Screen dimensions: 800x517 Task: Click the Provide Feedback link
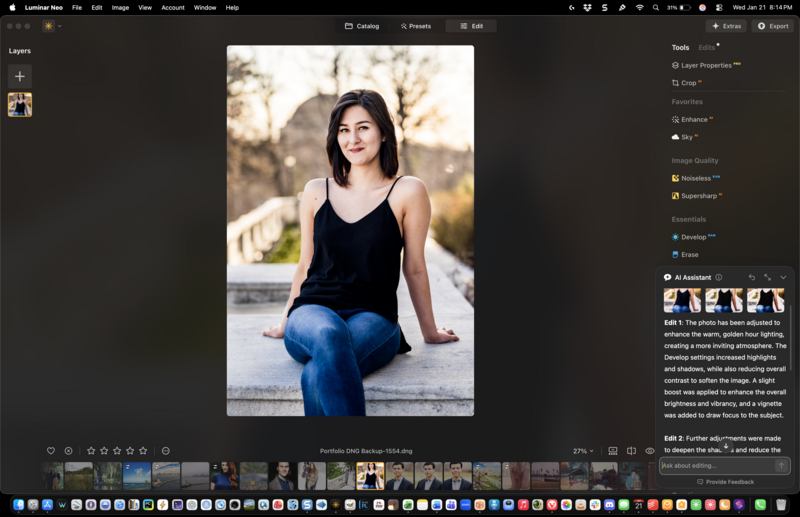tap(726, 482)
